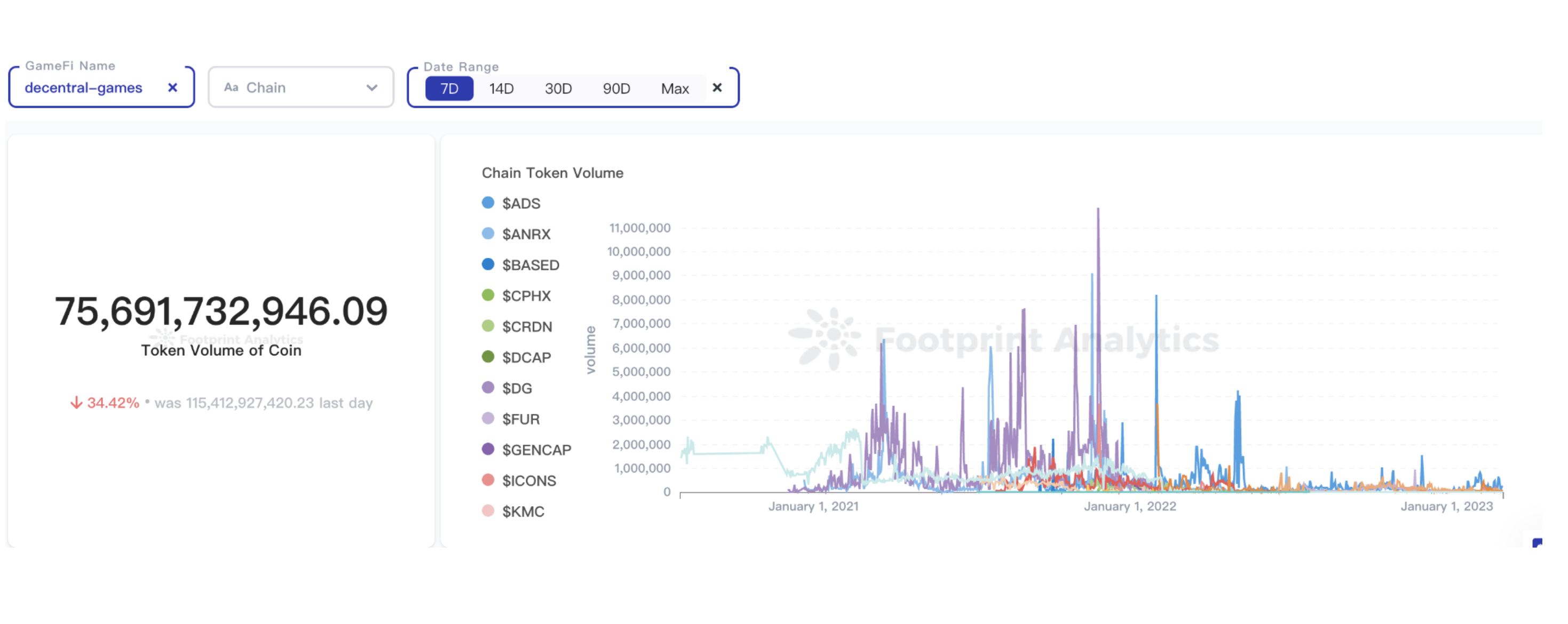Click the $ICONS red legend marker
Image resolution: width=1568 pixels, height=624 pixels.
coord(488,480)
